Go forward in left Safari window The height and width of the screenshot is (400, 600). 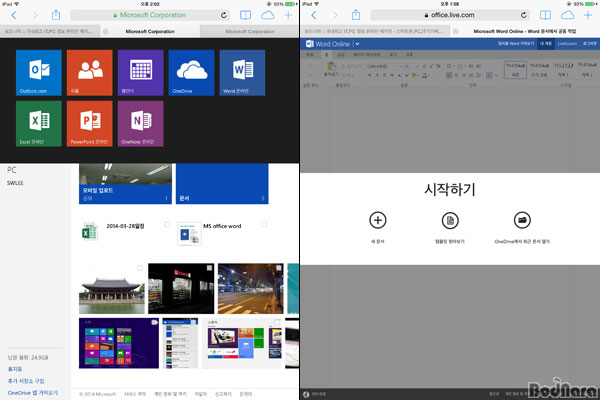(35, 15)
